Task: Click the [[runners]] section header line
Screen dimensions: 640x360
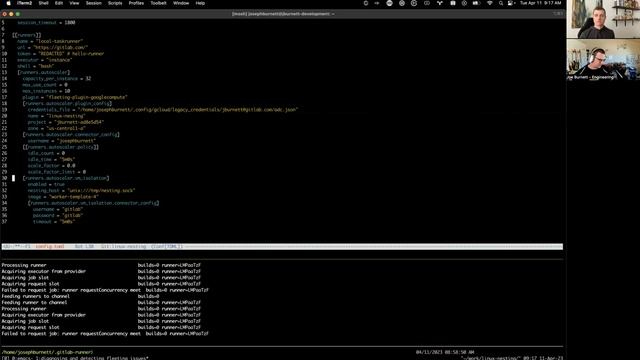Action: coord(27,35)
